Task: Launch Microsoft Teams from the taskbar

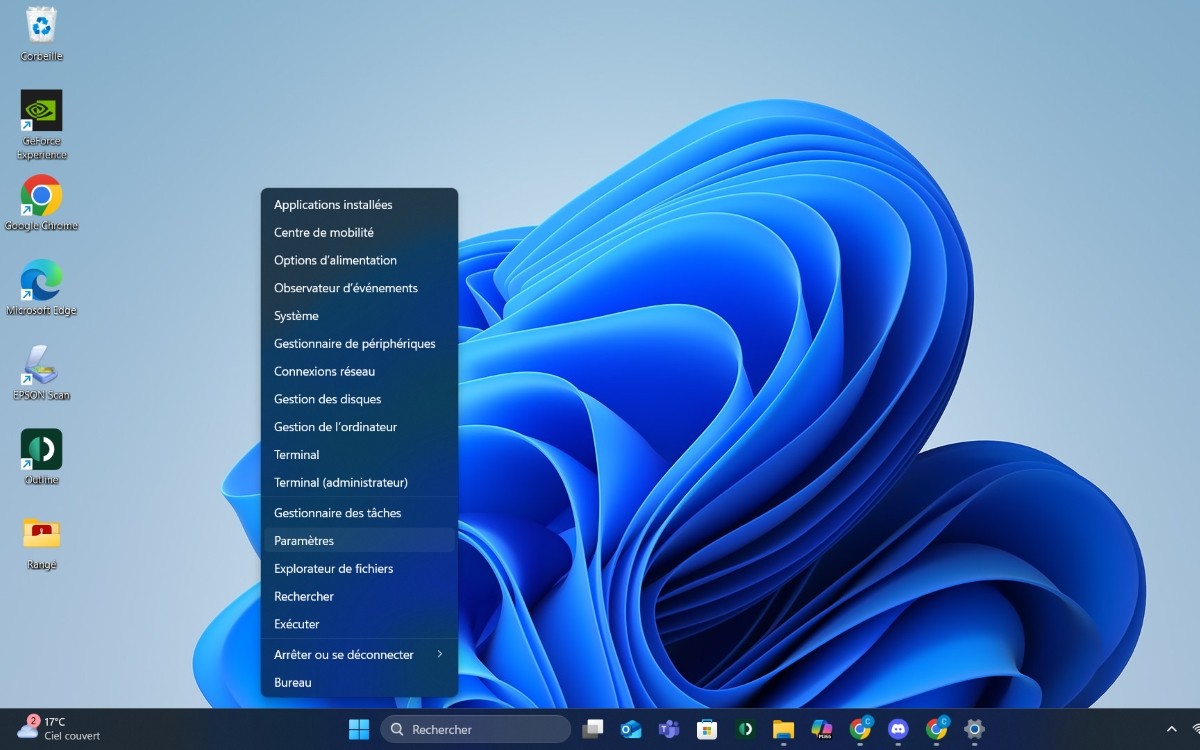Action: click(667, 729)
